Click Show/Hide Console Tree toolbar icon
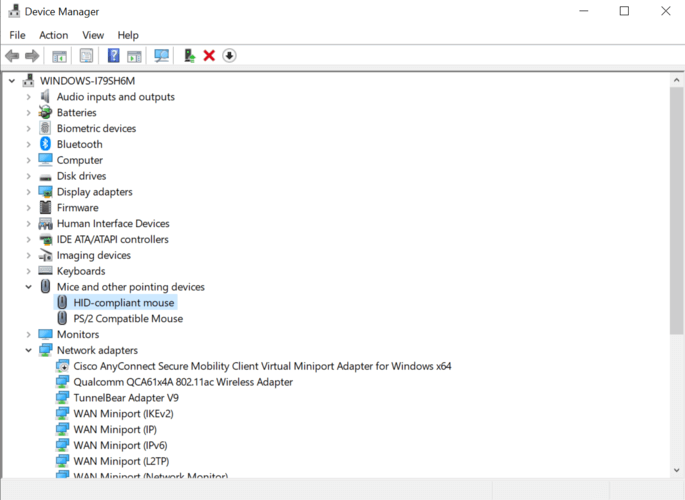 (59, 56)
